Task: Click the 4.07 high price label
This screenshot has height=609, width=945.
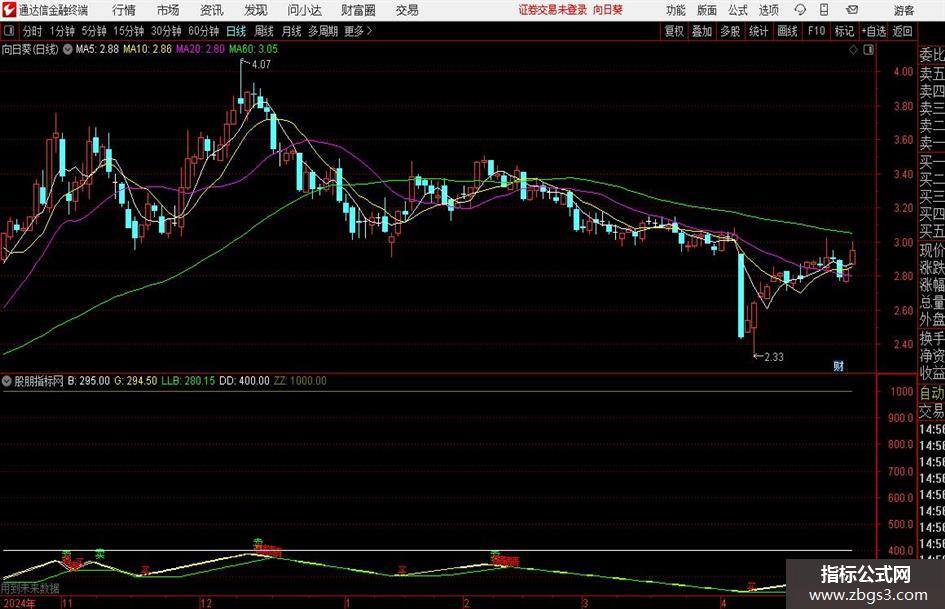Action: tap(262, 65)
